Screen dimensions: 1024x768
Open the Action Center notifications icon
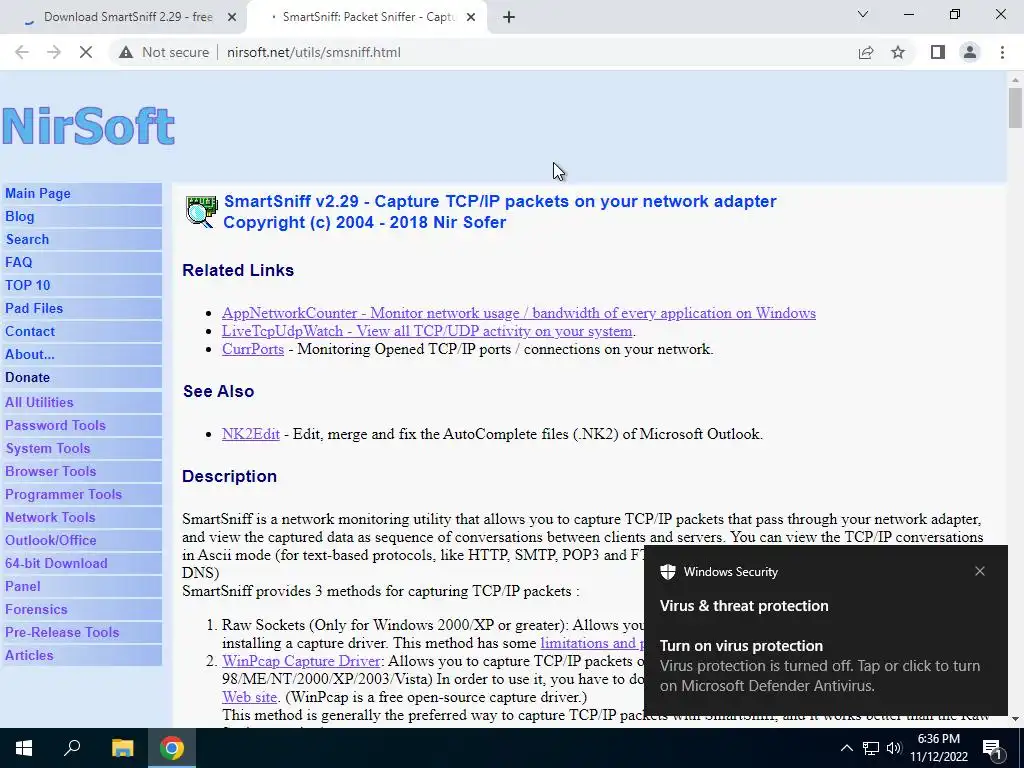click(993, 748)
